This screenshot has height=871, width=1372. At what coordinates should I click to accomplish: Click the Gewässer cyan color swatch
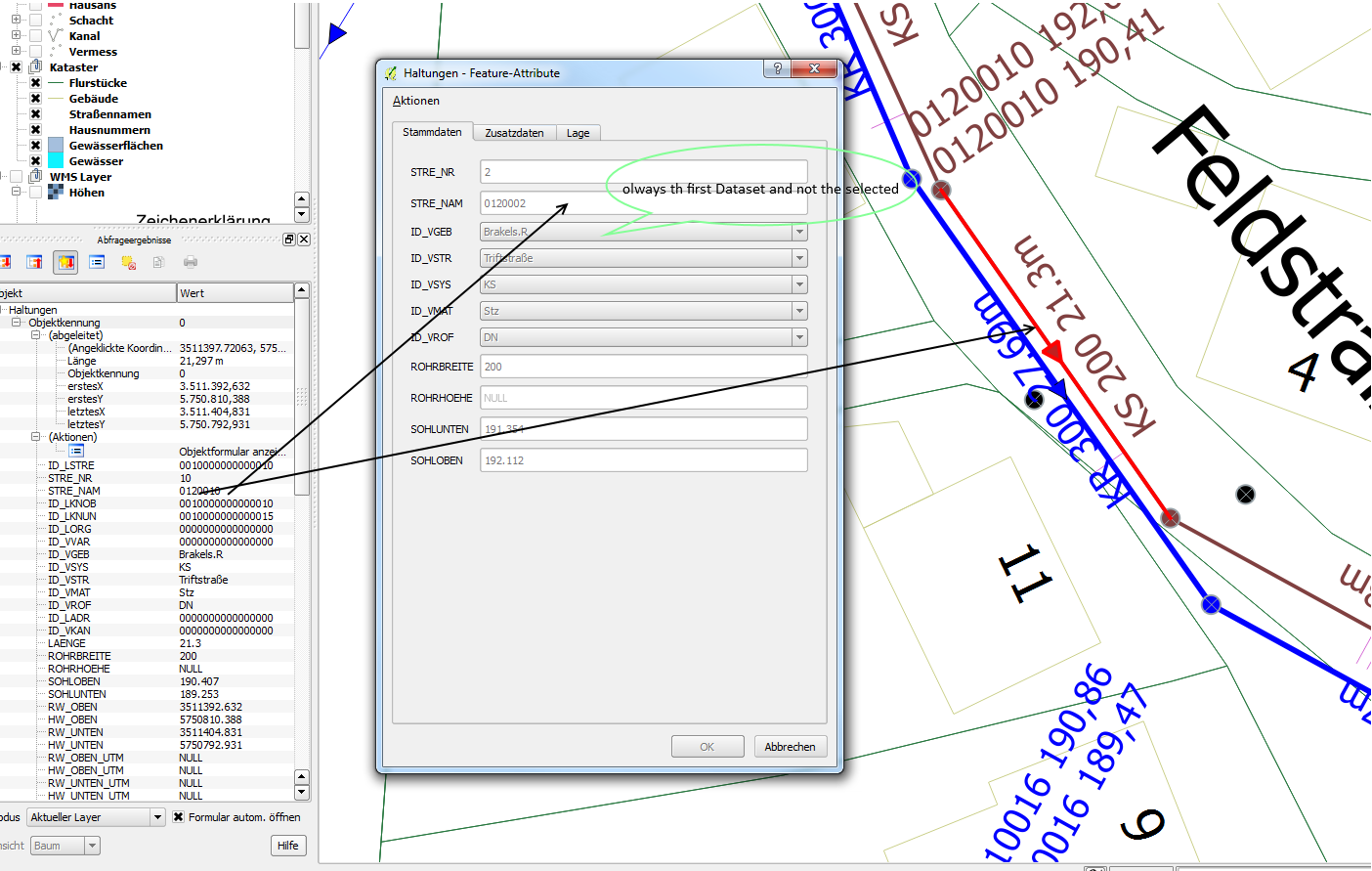pyautogui.click(x=56, y=161)
